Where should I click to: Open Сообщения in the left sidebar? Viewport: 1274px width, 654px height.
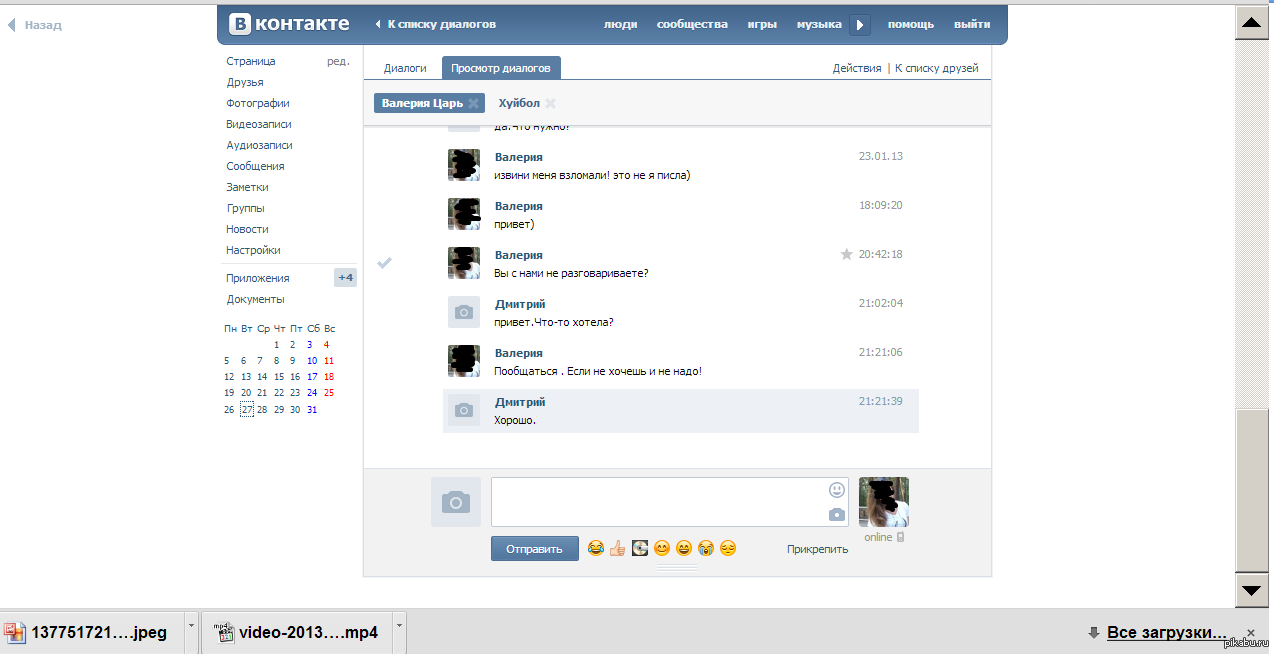point(255,166)
